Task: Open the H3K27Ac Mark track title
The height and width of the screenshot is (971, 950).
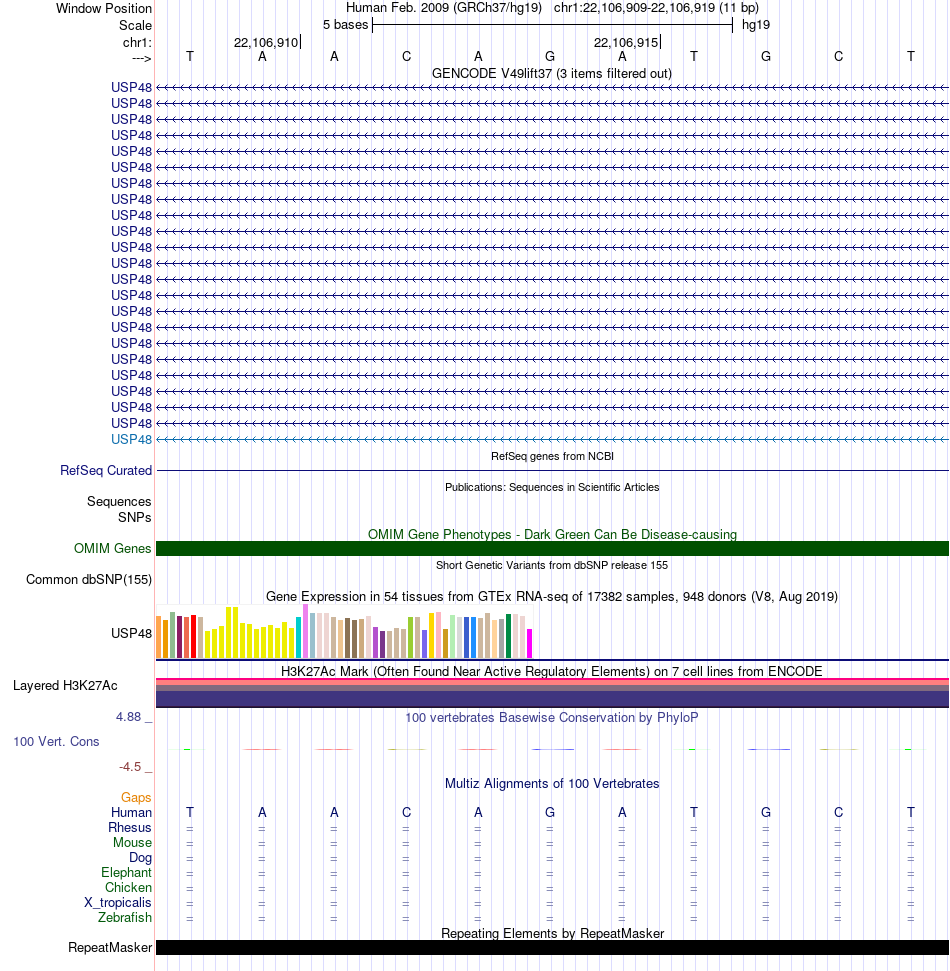Action: click(552, 672)
